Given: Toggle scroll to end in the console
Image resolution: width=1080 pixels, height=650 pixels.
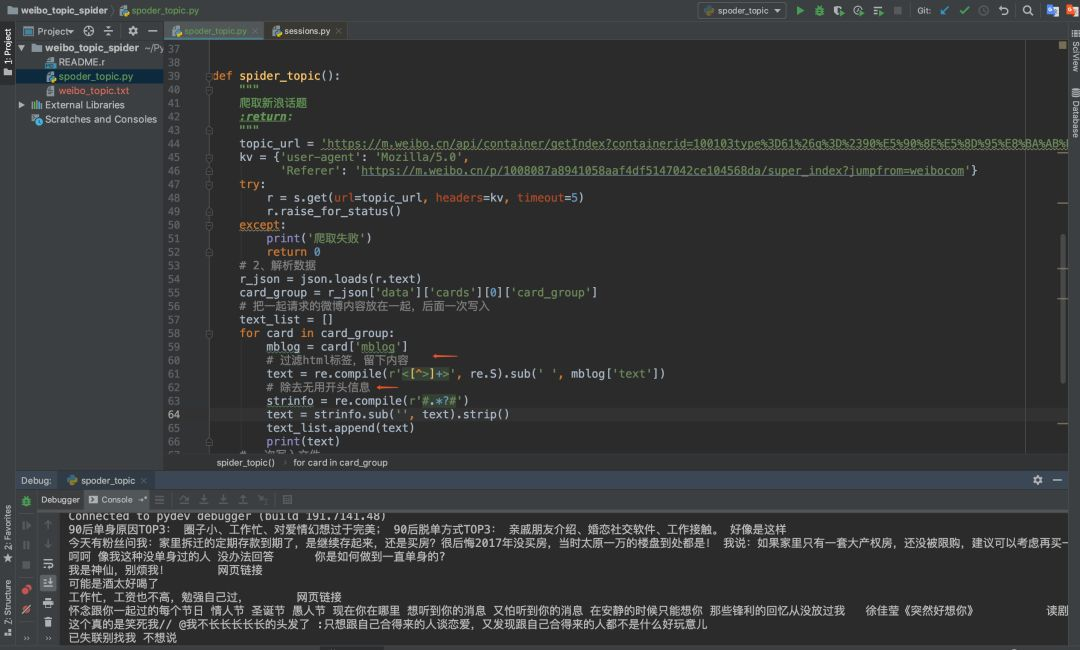Looking at the screenshot, I should 48,583.
